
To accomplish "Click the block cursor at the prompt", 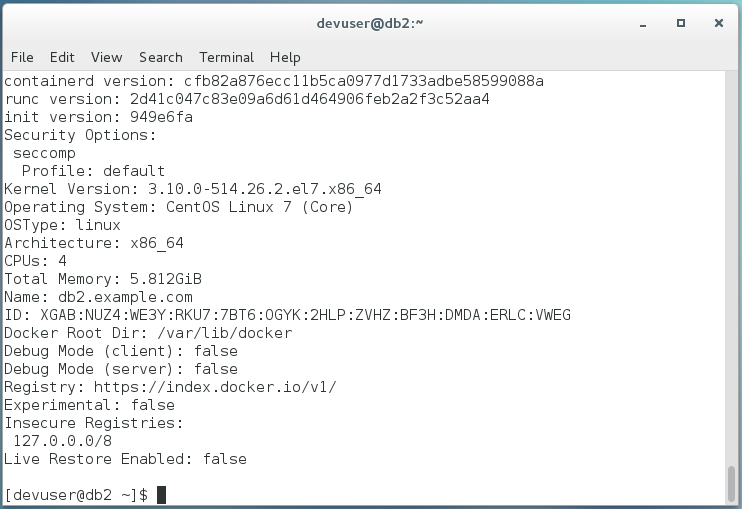I will [x=161, y=495].
